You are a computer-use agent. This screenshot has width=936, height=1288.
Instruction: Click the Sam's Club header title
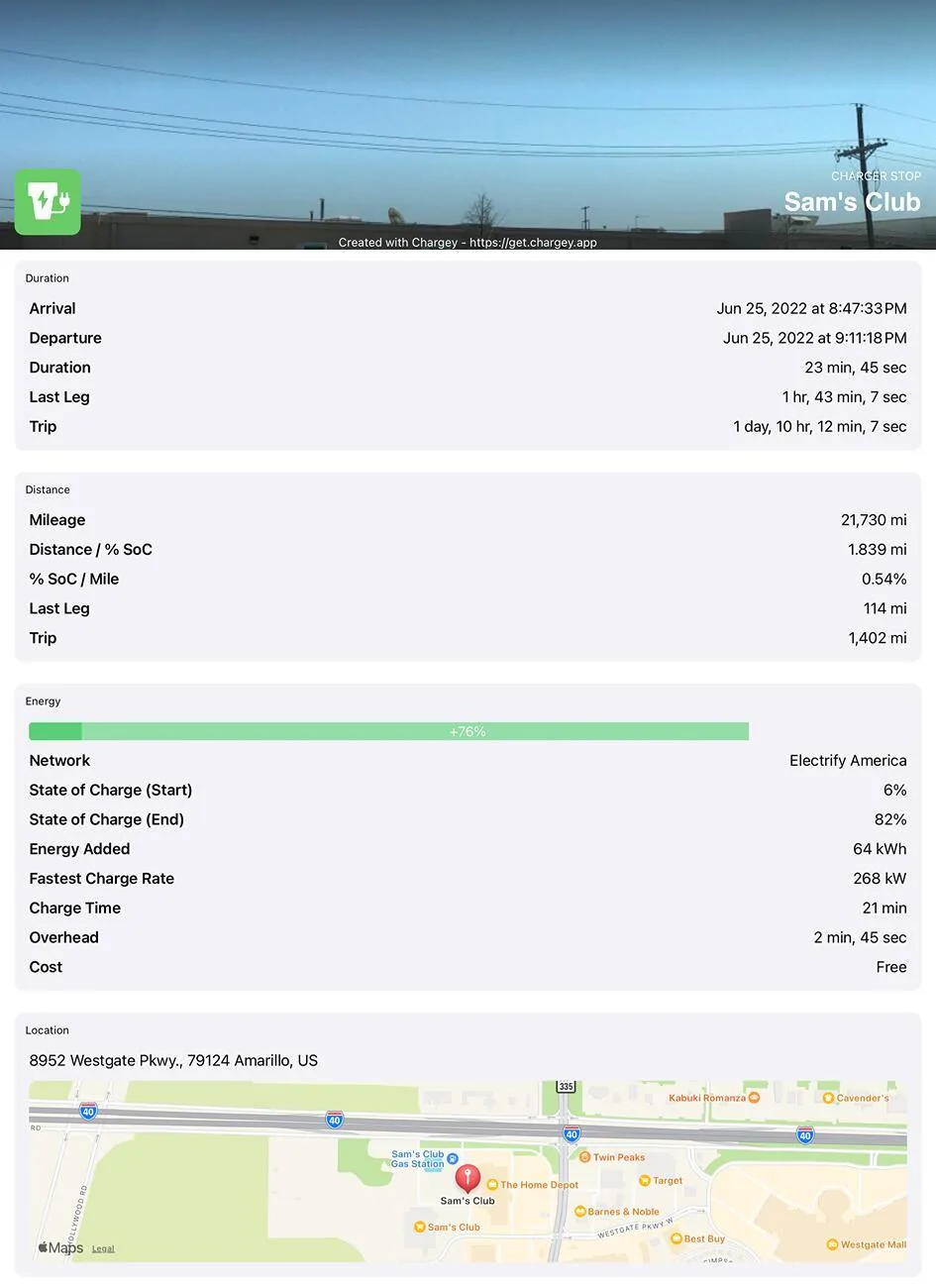pyautogui.click(x=852, y=202)
